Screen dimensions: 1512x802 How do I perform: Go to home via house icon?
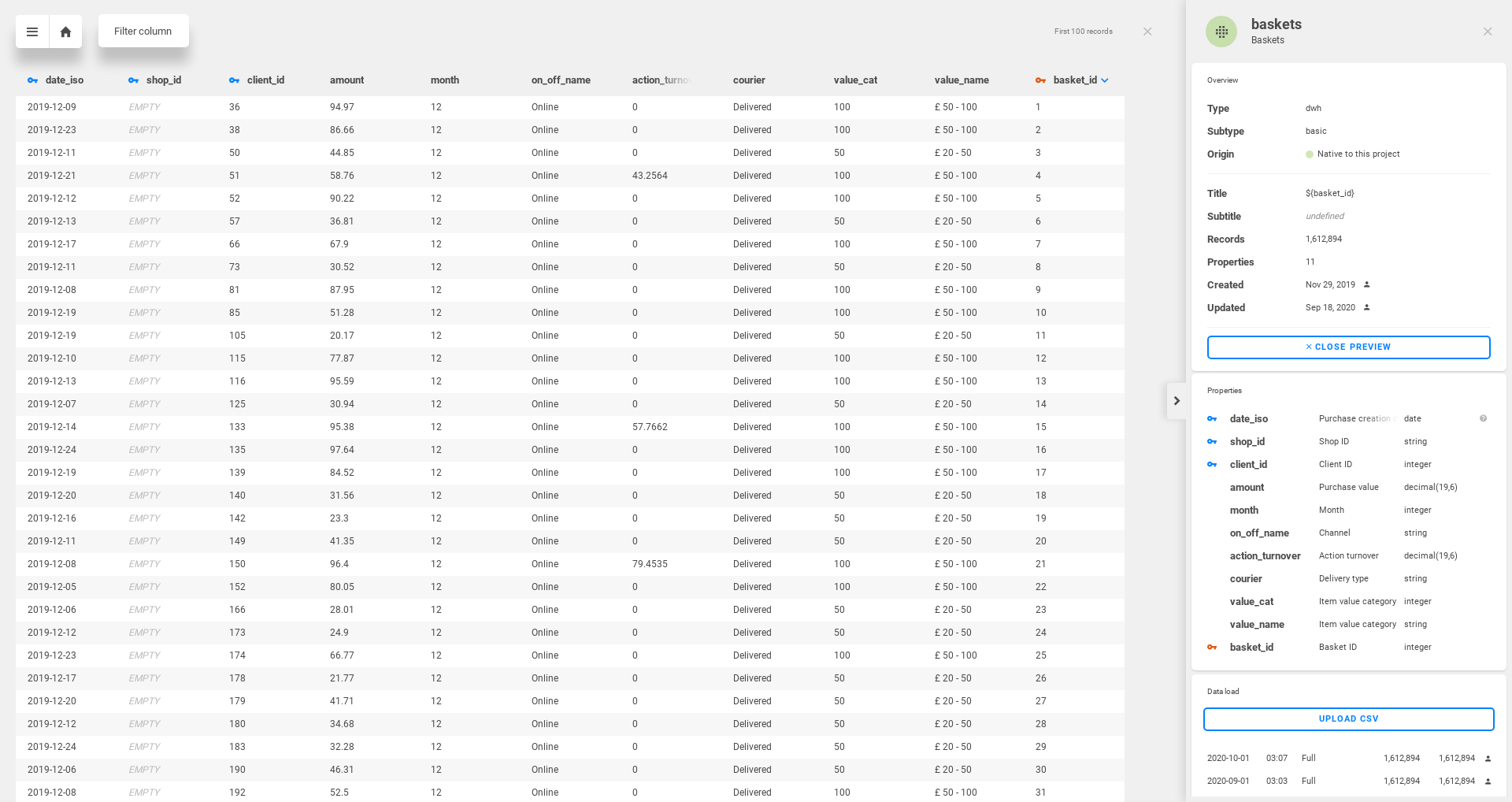click(x=66, y=32)
